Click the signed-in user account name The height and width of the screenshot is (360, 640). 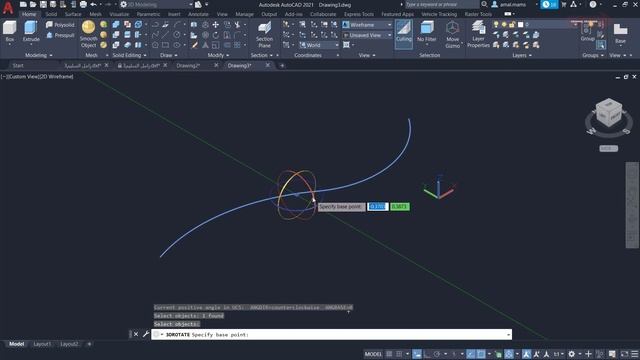click(513, 4)
